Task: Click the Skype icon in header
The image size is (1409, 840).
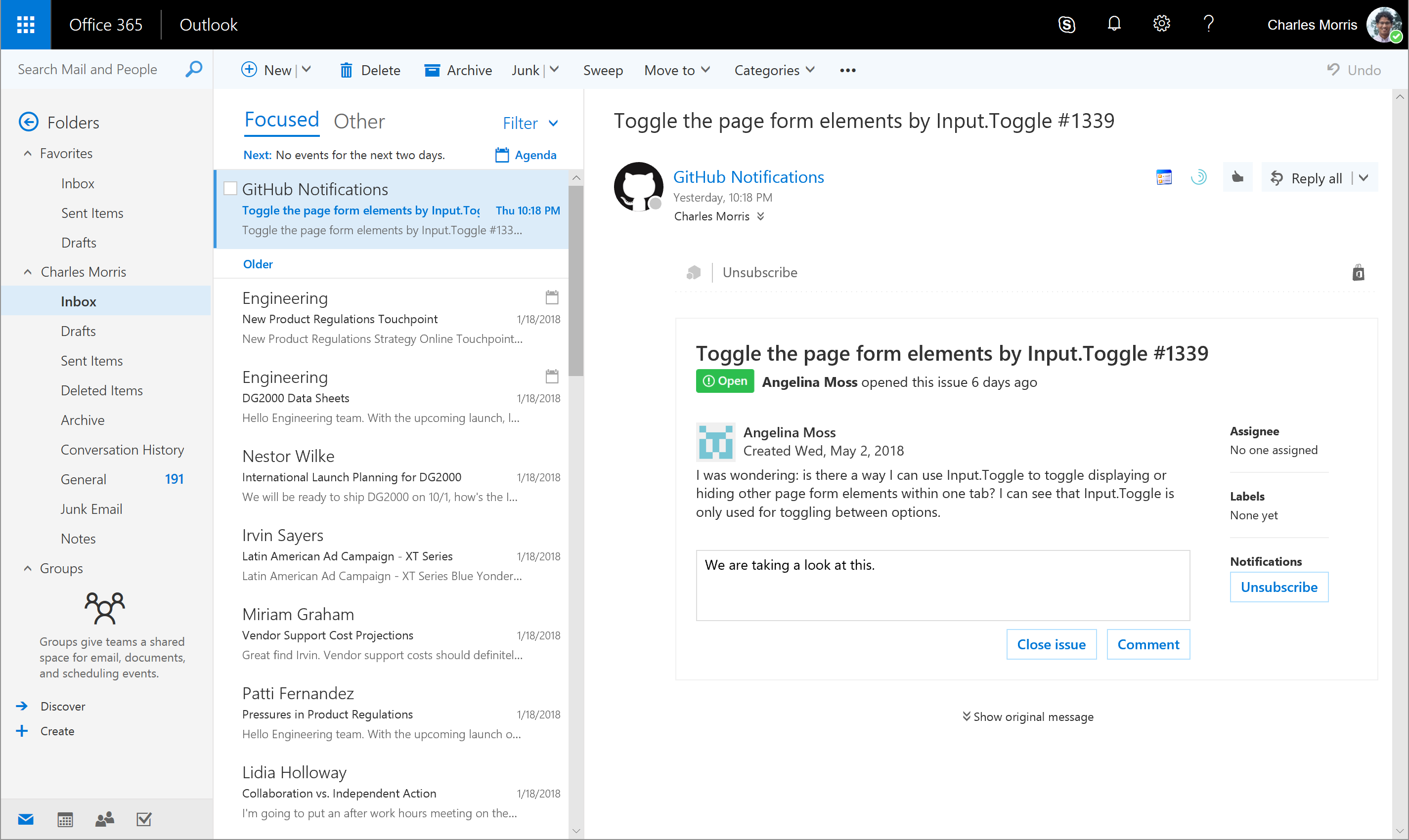Action: click(1066, 24)
